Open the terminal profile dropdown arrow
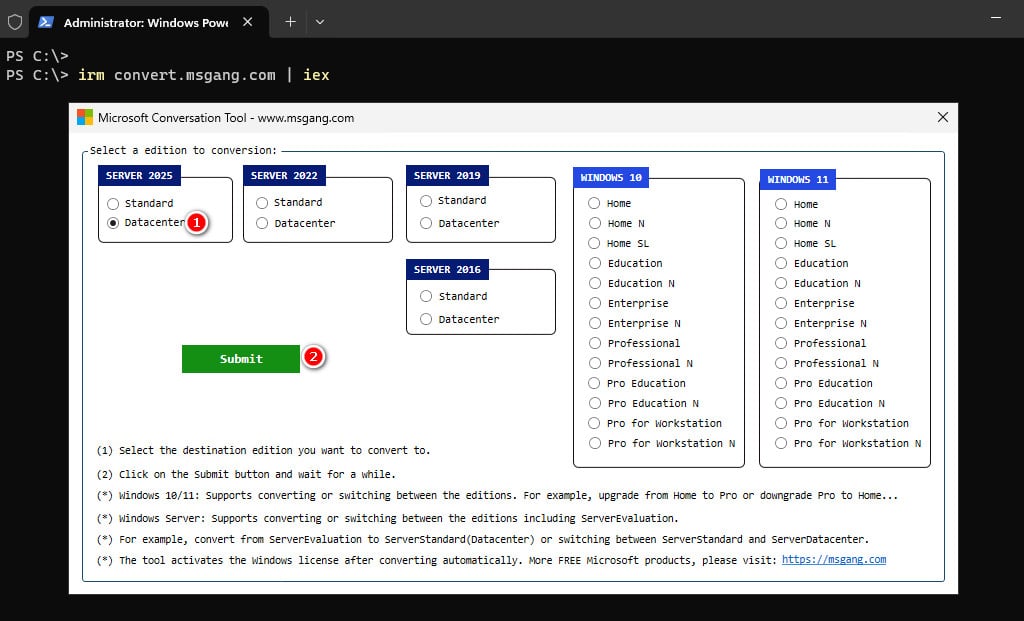The height and width of the screenshot is (621, 1024). coord(320,22)
